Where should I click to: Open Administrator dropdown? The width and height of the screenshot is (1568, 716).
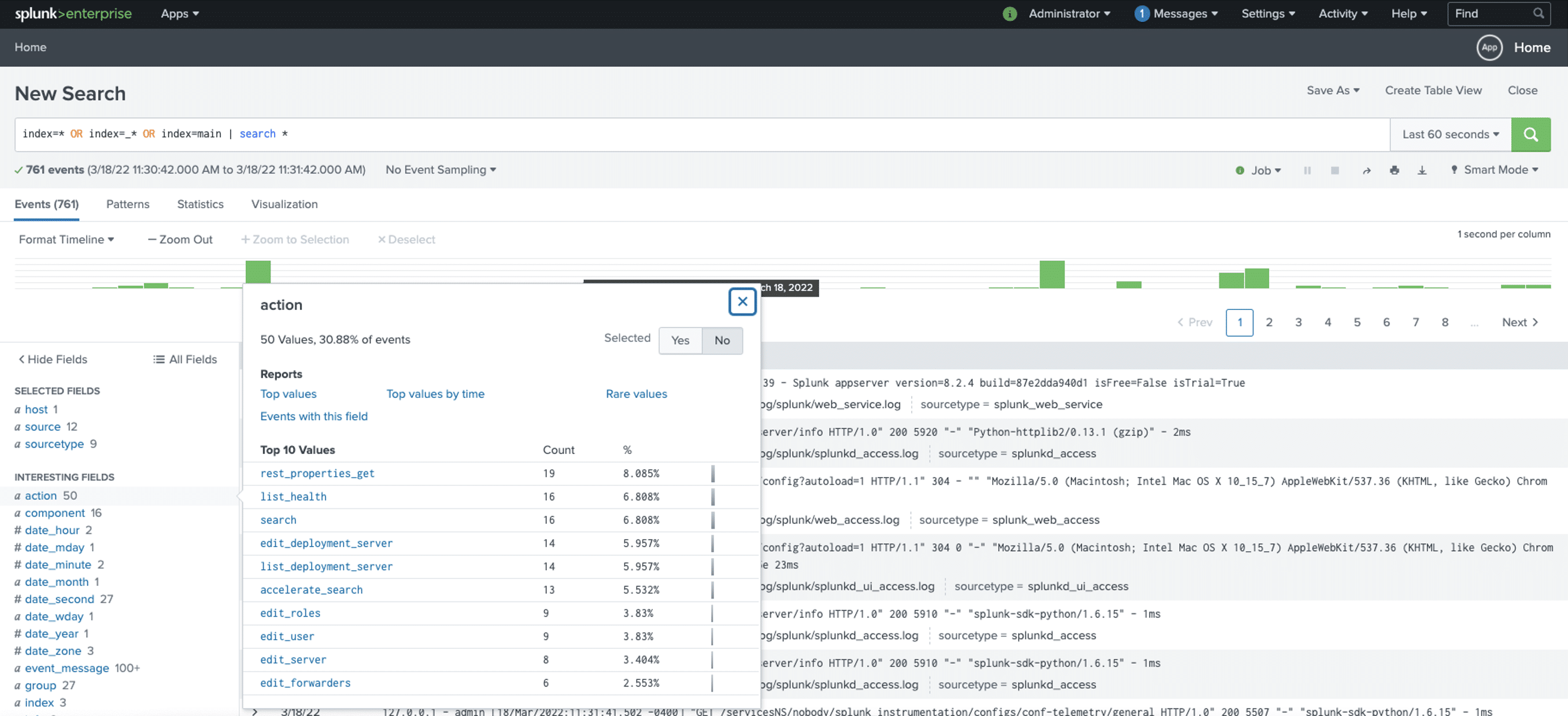coord(1070,13)
